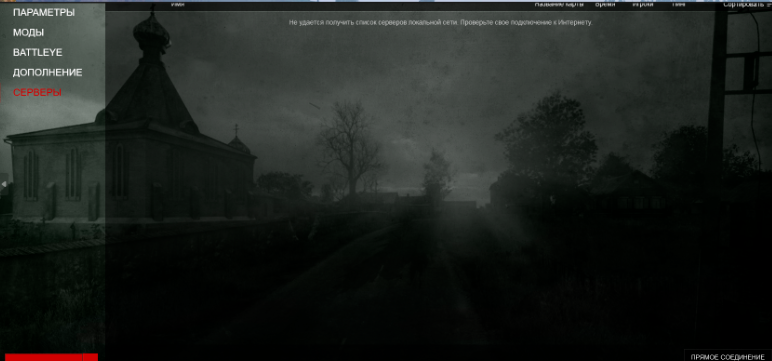This screenshot has width=772, height=361.
Task: Open the МОДЫ section
Action: pos(29,33)
